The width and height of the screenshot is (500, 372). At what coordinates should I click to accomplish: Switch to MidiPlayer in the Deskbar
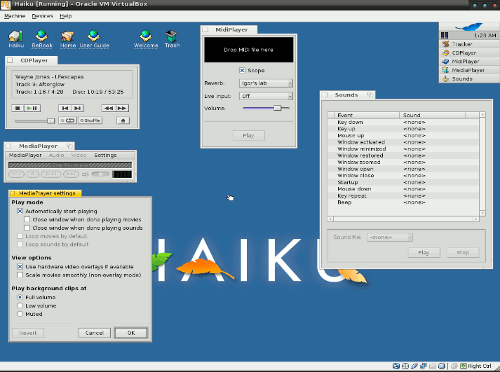click(469, 61)
